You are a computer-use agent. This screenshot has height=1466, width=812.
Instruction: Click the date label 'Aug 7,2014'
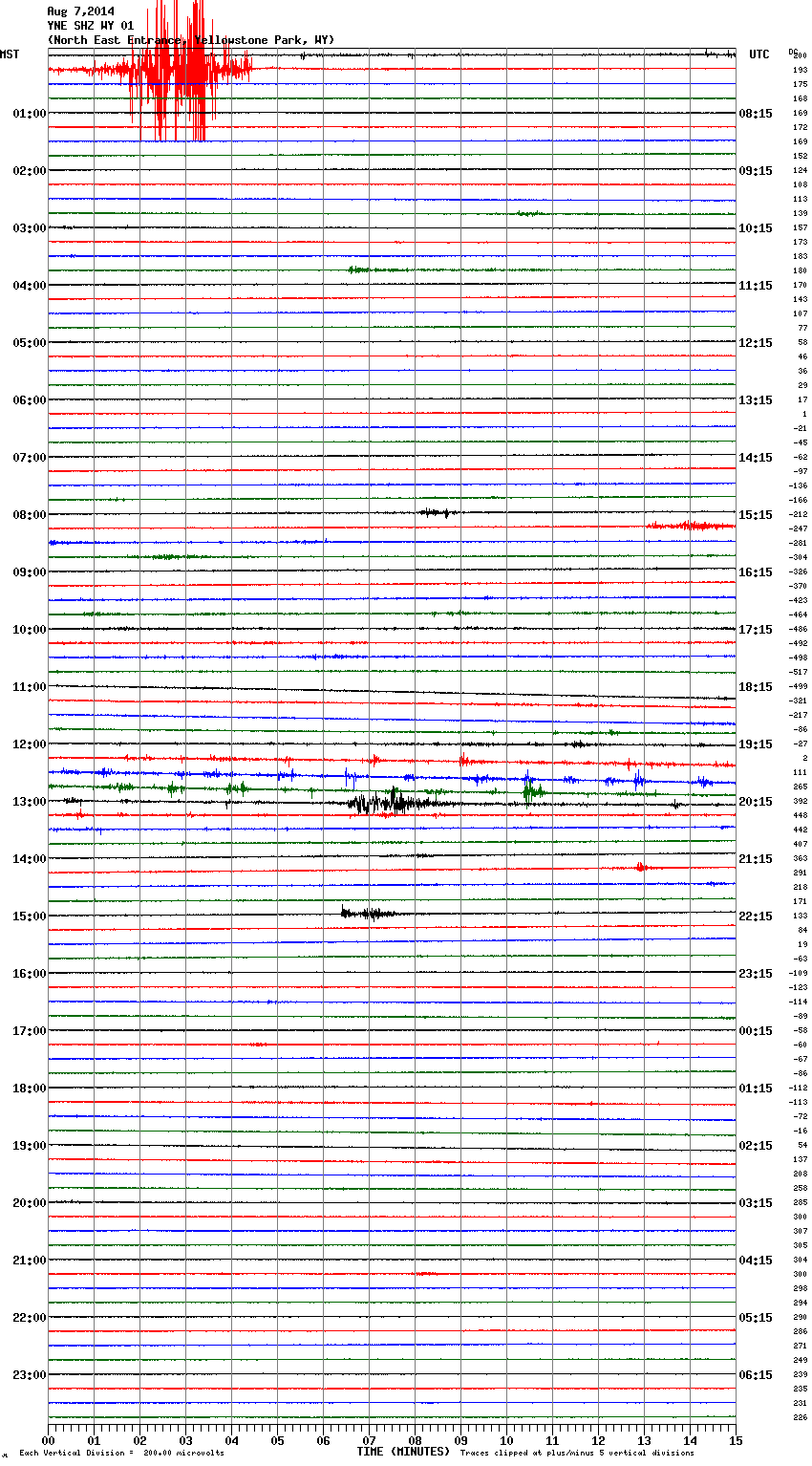(x=80, y=11)
